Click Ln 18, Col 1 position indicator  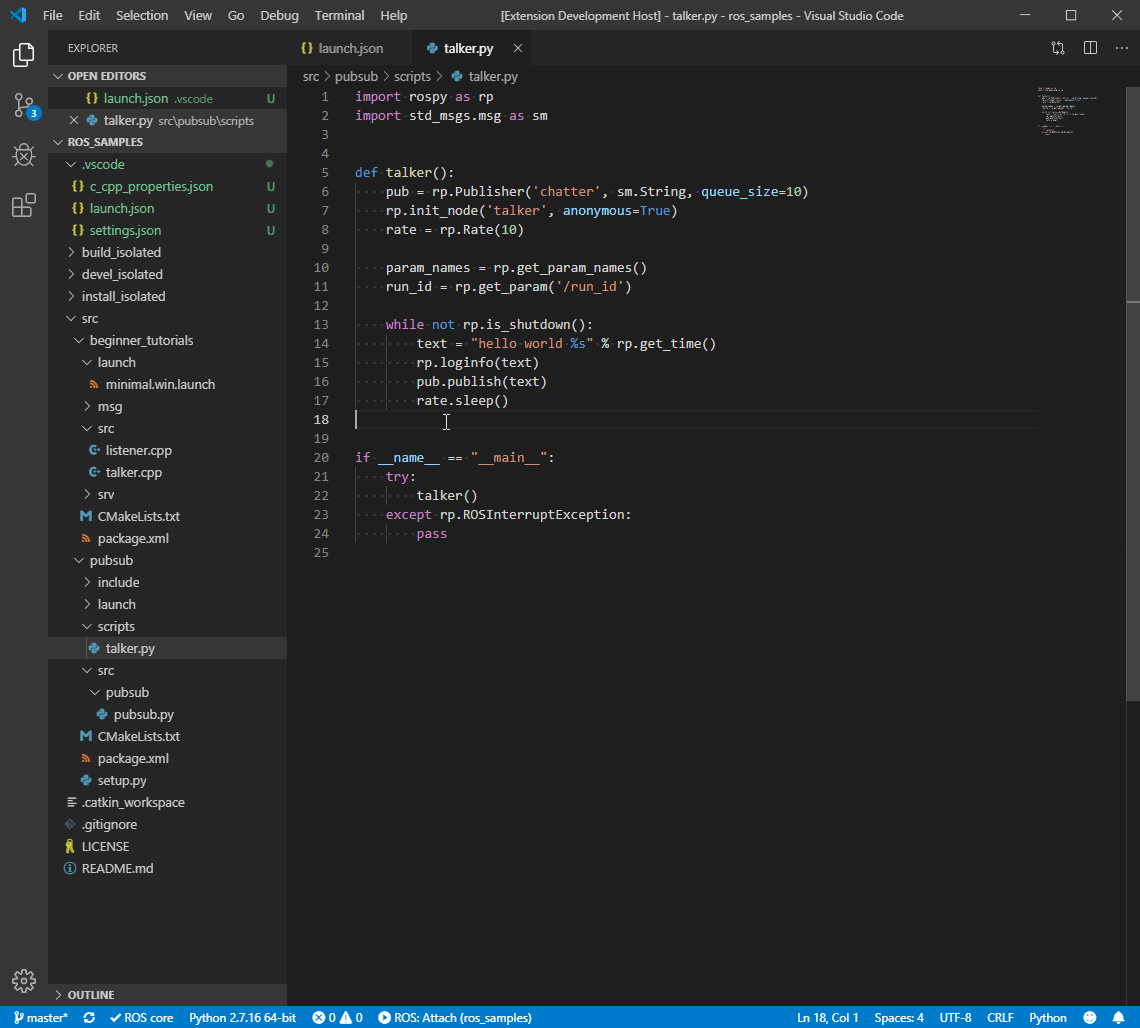[x=827, y=1018]
